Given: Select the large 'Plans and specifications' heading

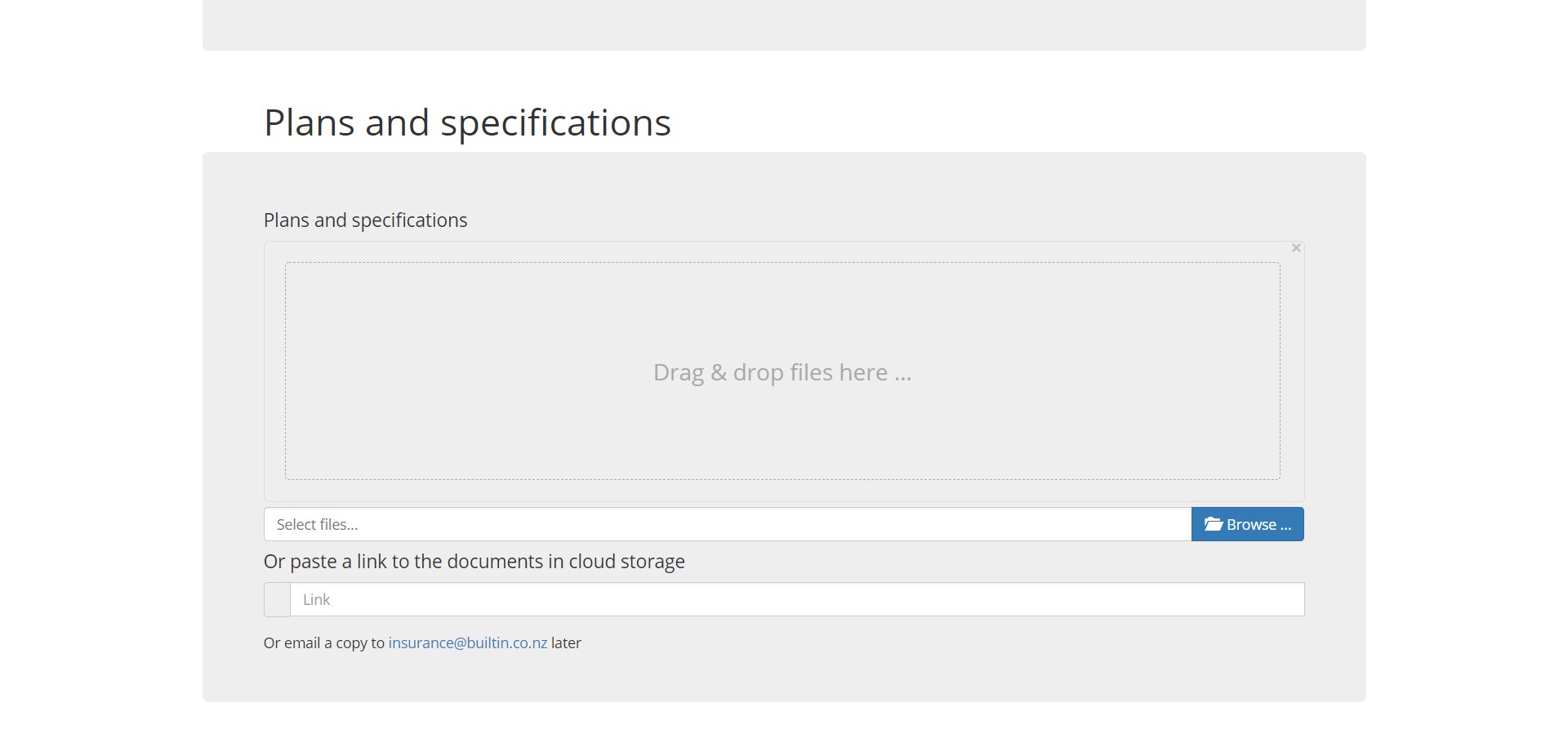Looking at the screenshot, I should 467,122.
